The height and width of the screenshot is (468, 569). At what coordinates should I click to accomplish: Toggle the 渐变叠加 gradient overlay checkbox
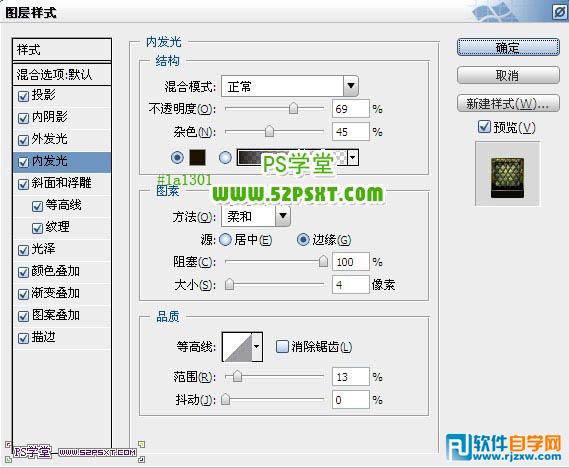(x=23, y=294)
